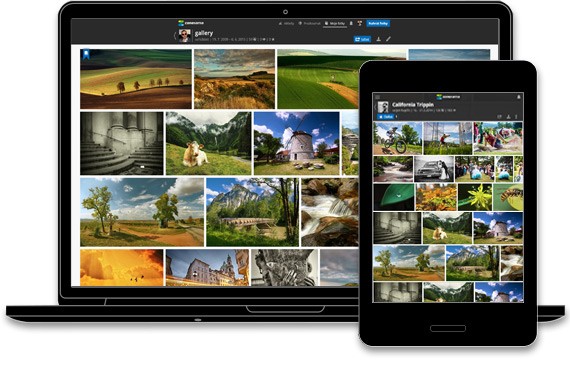Click the Rajče logo on laptop header

tap(191, 23)
